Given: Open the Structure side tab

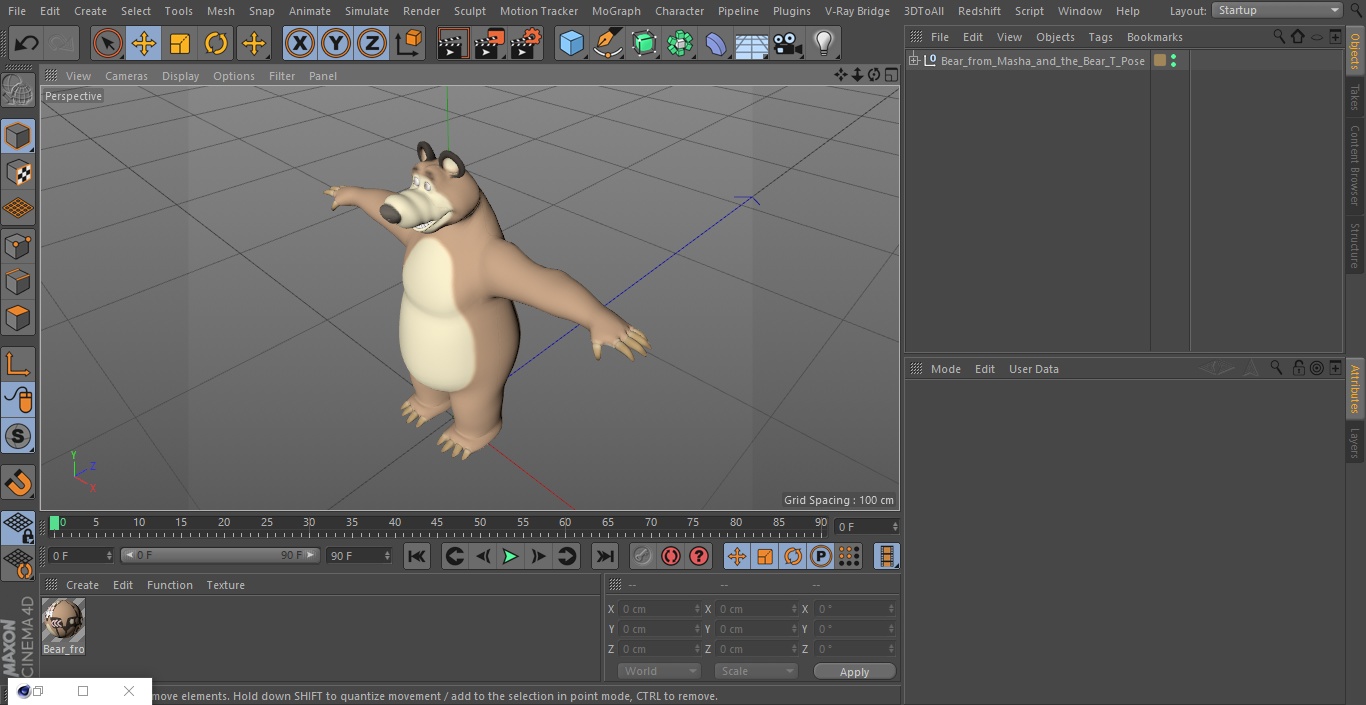Looking at the screenshot, I should tap(1355, 245).
